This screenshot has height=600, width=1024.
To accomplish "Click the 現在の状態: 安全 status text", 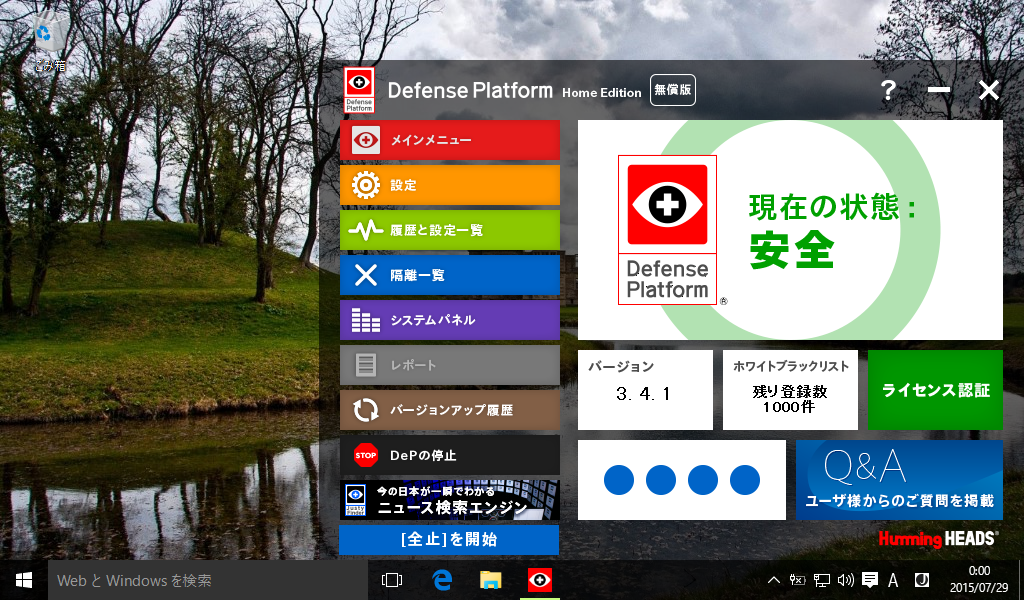I will coord(833,230).
